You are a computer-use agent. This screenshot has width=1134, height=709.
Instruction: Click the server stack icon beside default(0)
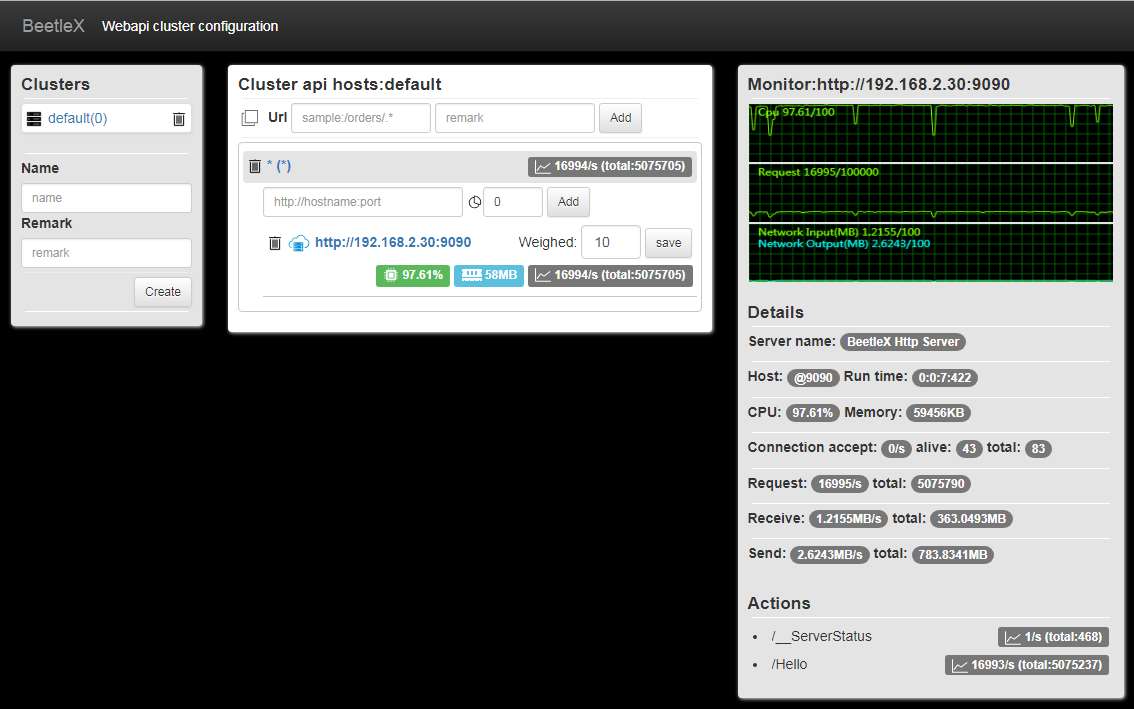pyautogui.click(x=34, y=119)
